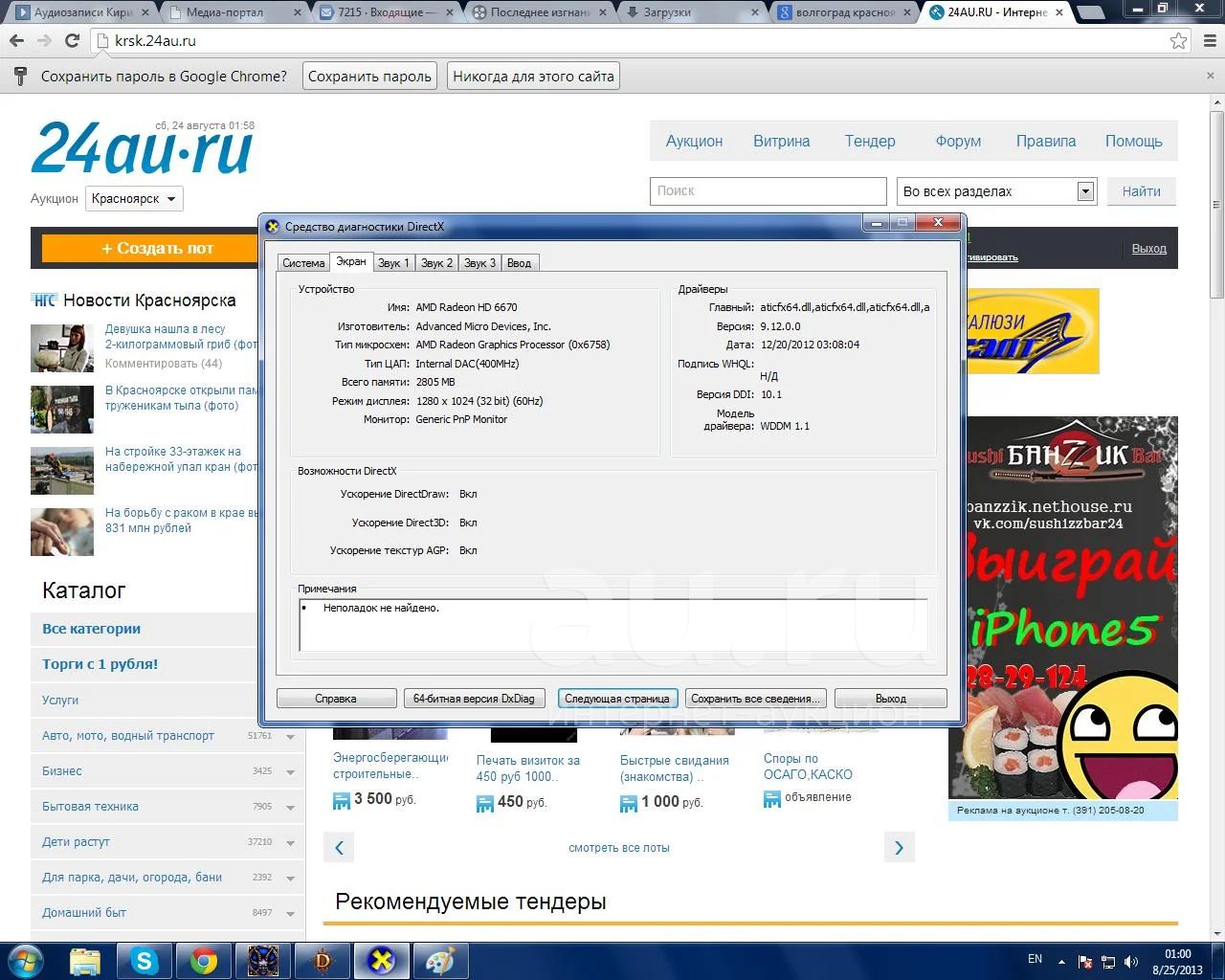
Task: Switch to Звук 3 tab
Action: (480, 263)
